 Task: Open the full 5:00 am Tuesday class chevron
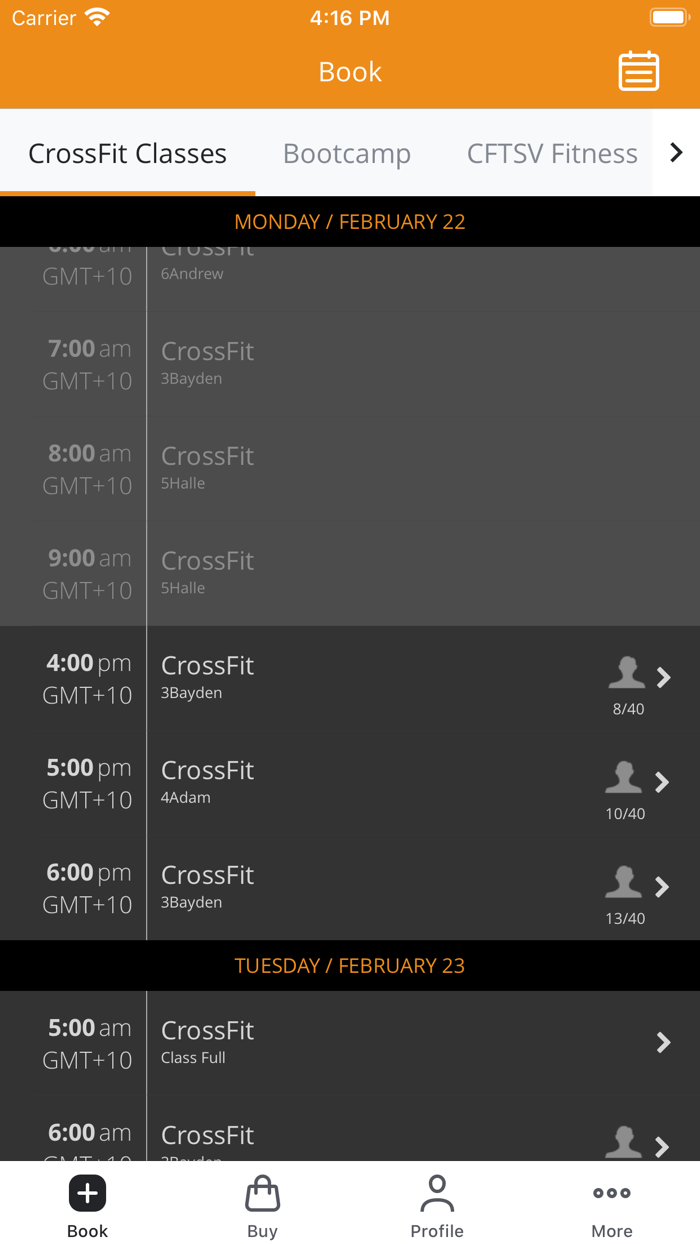663,1043
